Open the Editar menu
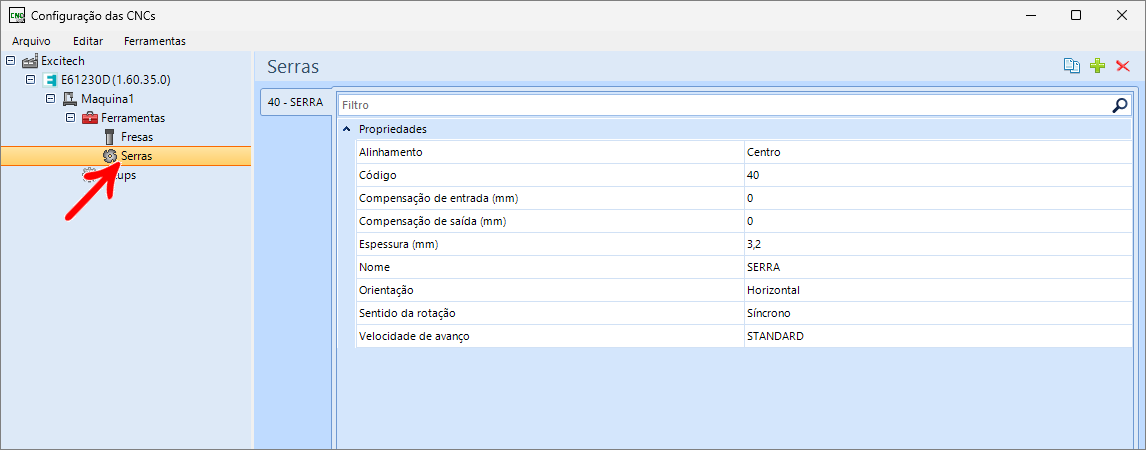The height and width of the screenshot is (450, 1146). point(88,41)
